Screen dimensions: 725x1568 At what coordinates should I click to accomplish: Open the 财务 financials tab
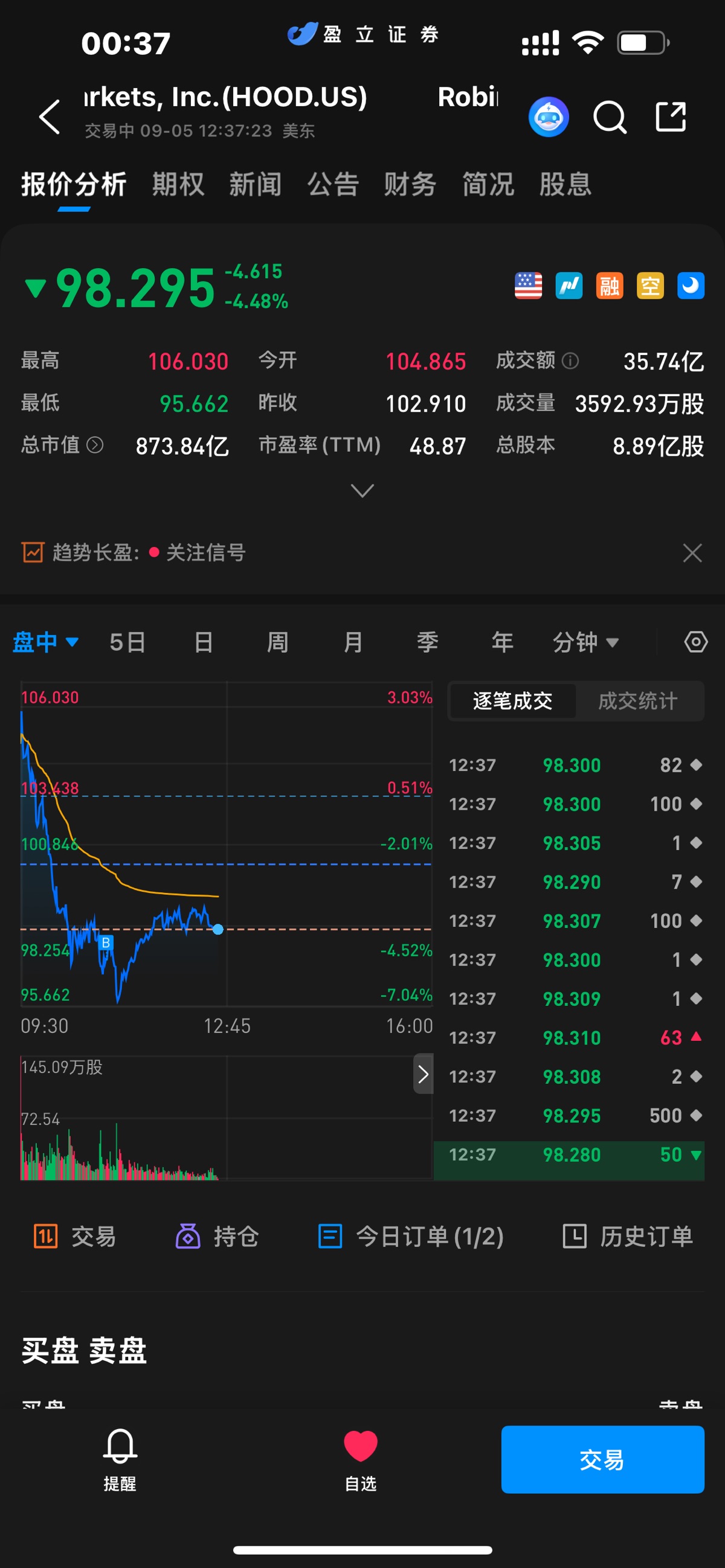click(x=410, y=184)
